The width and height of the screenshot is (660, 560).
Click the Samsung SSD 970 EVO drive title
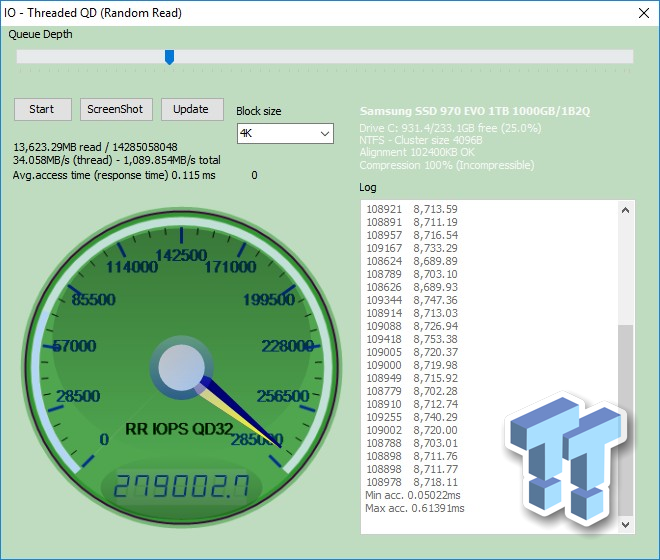475,111
